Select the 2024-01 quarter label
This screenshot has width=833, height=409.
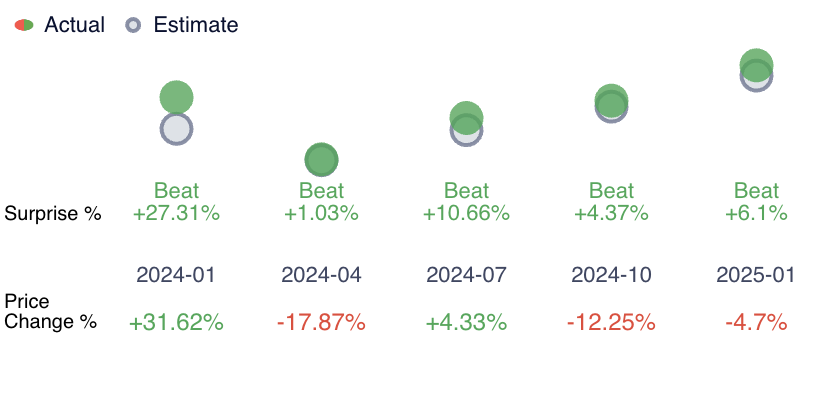176,275
